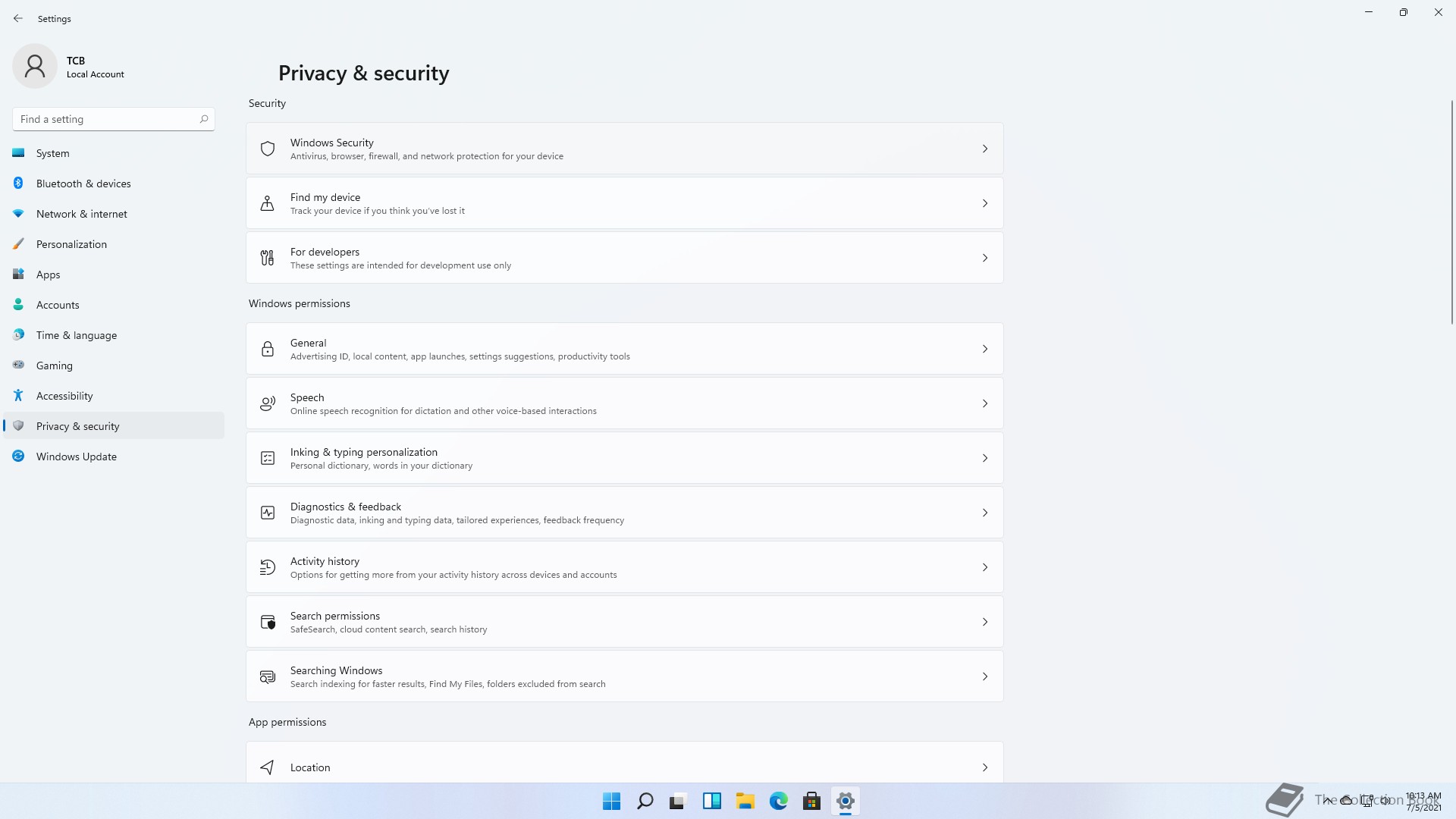Open Windows Update category
Viewport: 1456px width, 819px height.
(114, 457)
